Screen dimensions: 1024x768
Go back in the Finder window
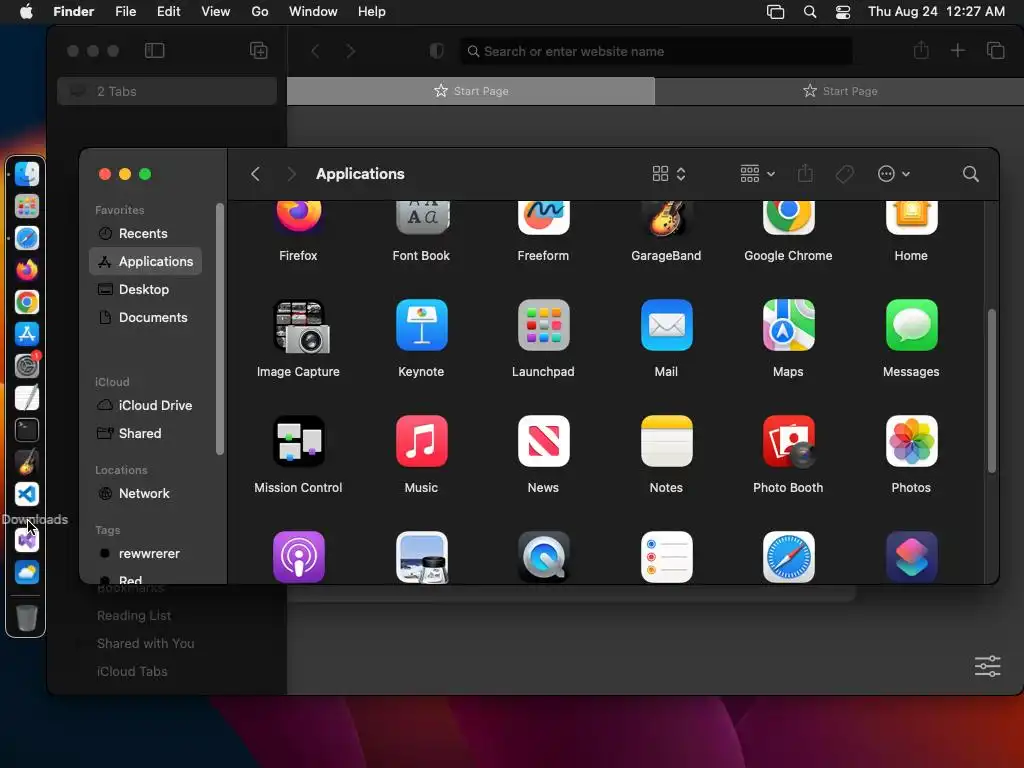click(255, 174)
